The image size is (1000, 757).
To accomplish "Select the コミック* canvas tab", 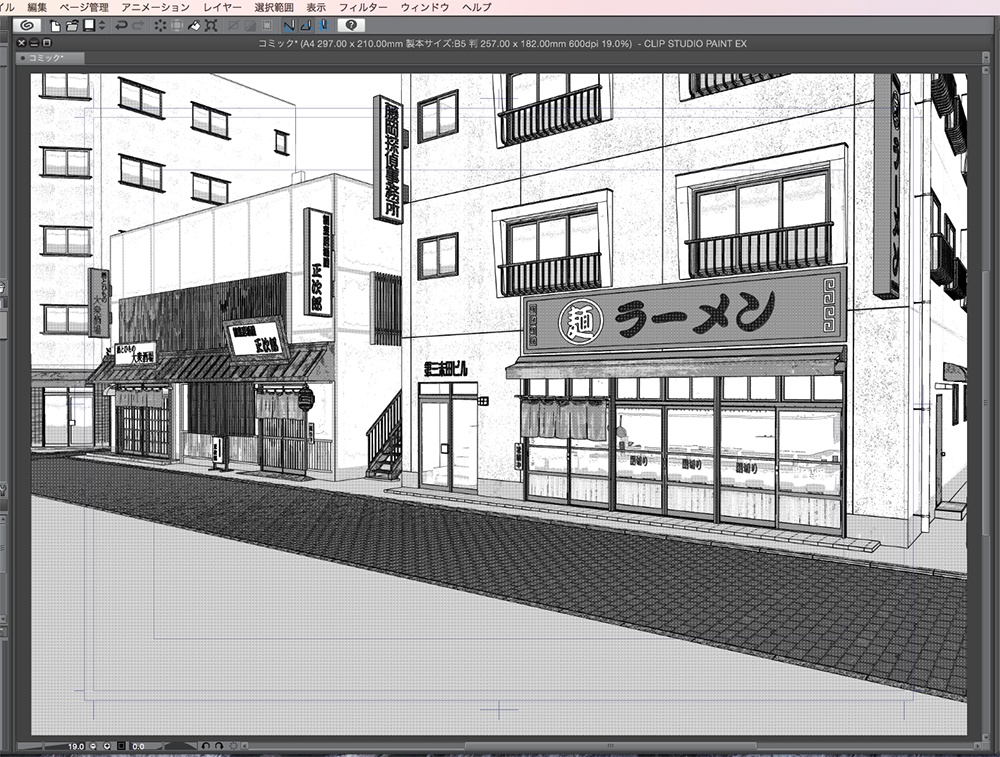I will coord(50,58).
